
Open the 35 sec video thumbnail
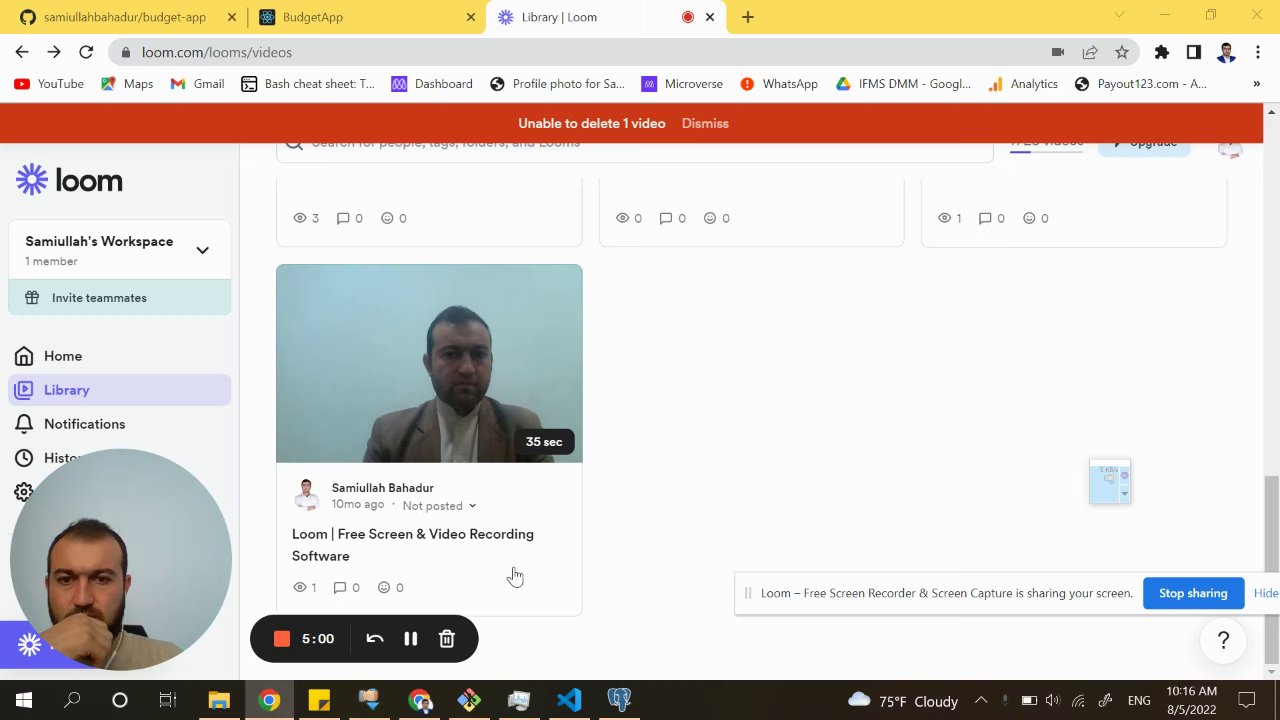pyautogui.click(x=429, y=363)
